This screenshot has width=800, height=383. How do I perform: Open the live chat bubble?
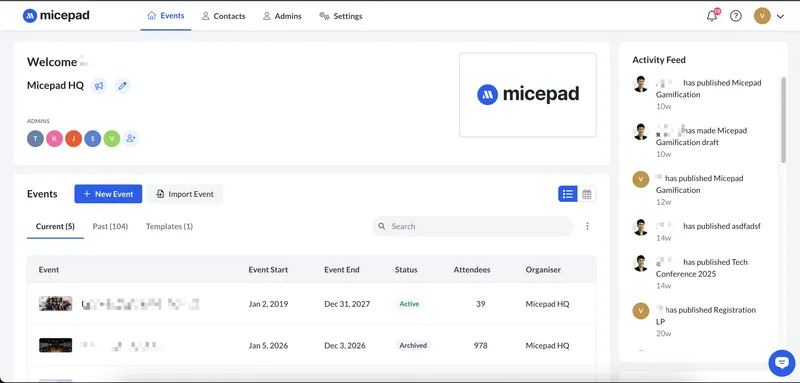[x=782, y=363]
